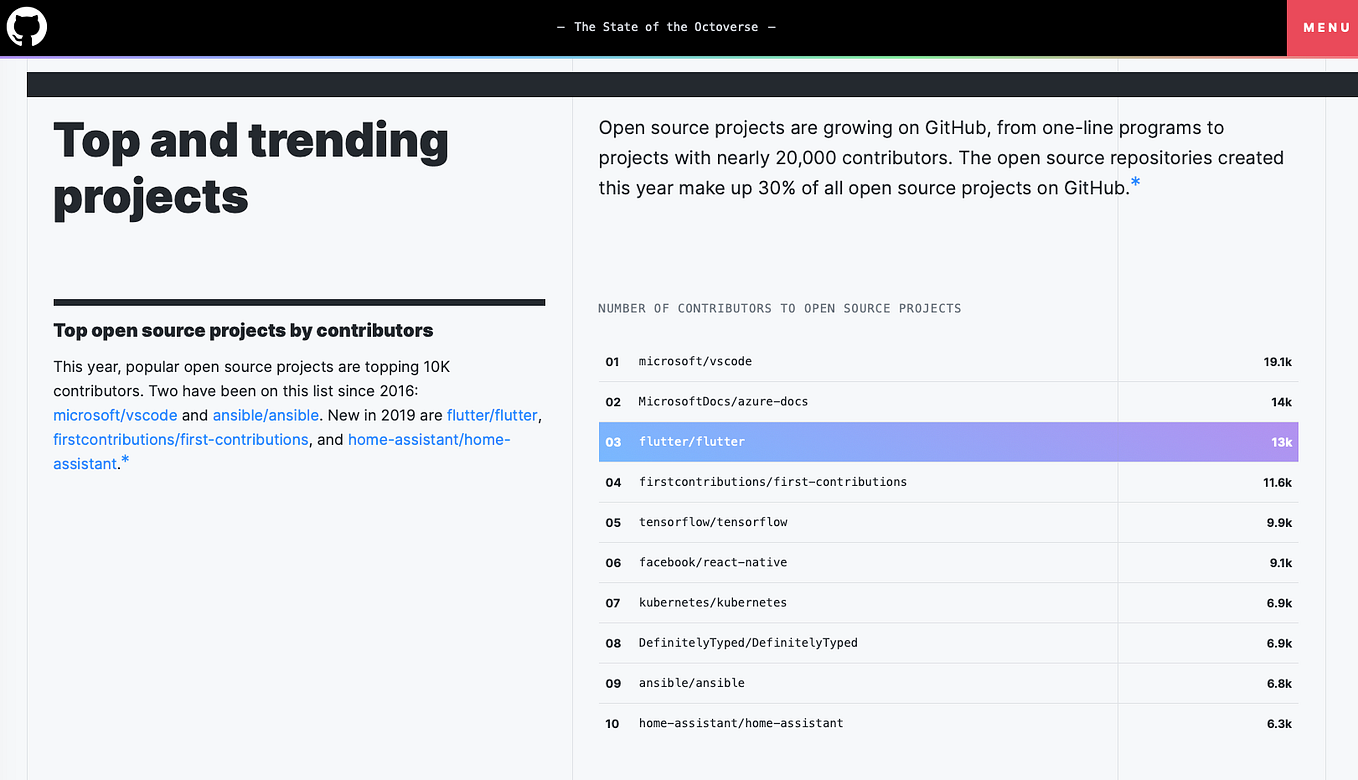Follow the ansible/ansible hyperlink
The height and width of the screenshot is (780, 1358).
266,415
